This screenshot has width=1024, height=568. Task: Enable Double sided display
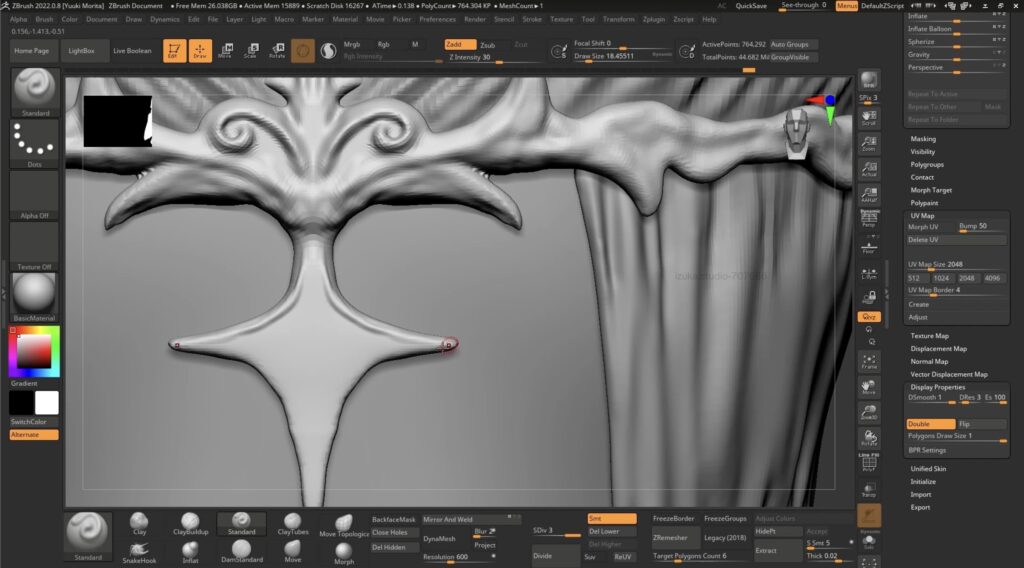[929, 424]
